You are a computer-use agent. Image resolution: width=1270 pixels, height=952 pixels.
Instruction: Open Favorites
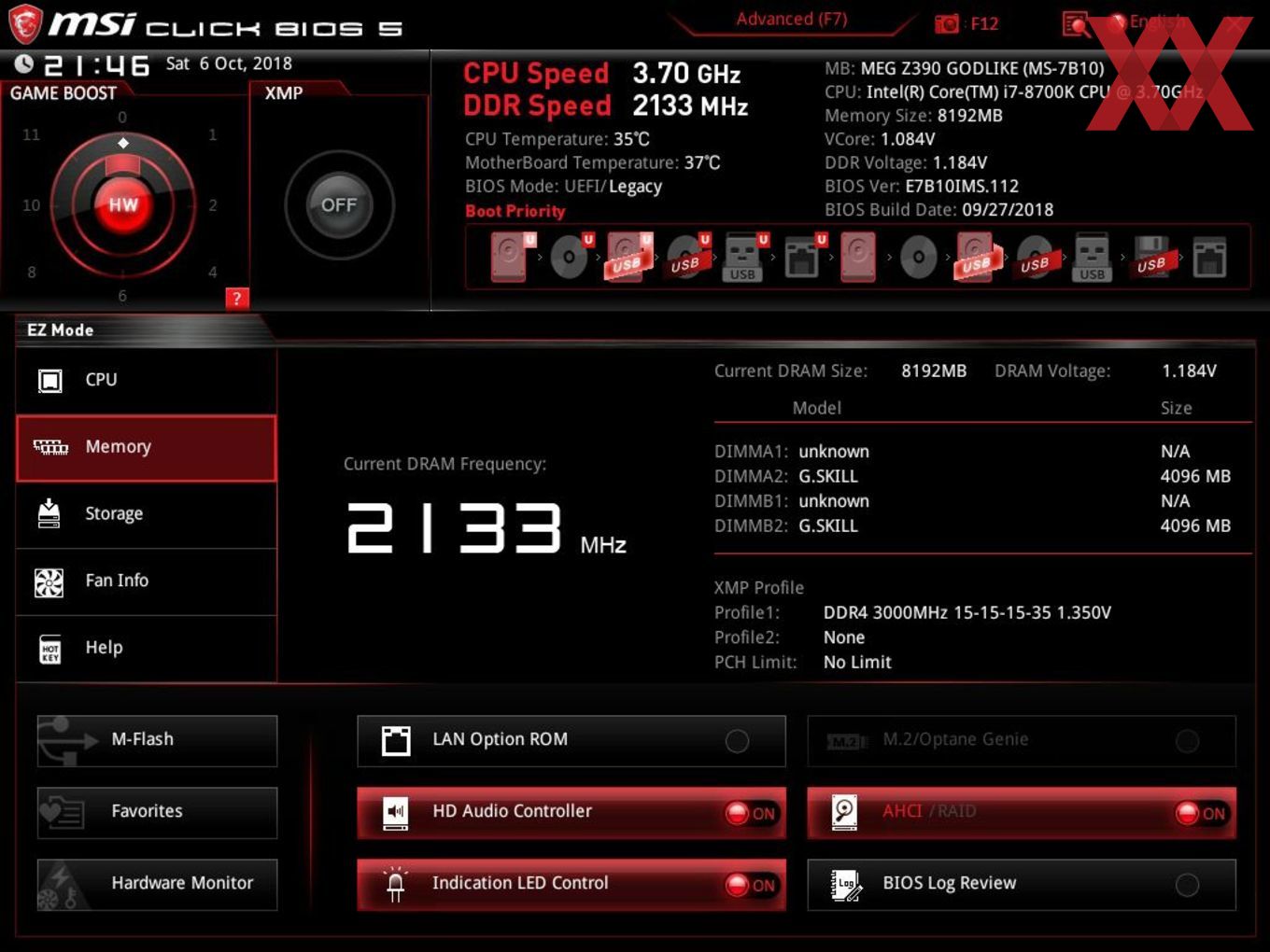coord(157,813)
